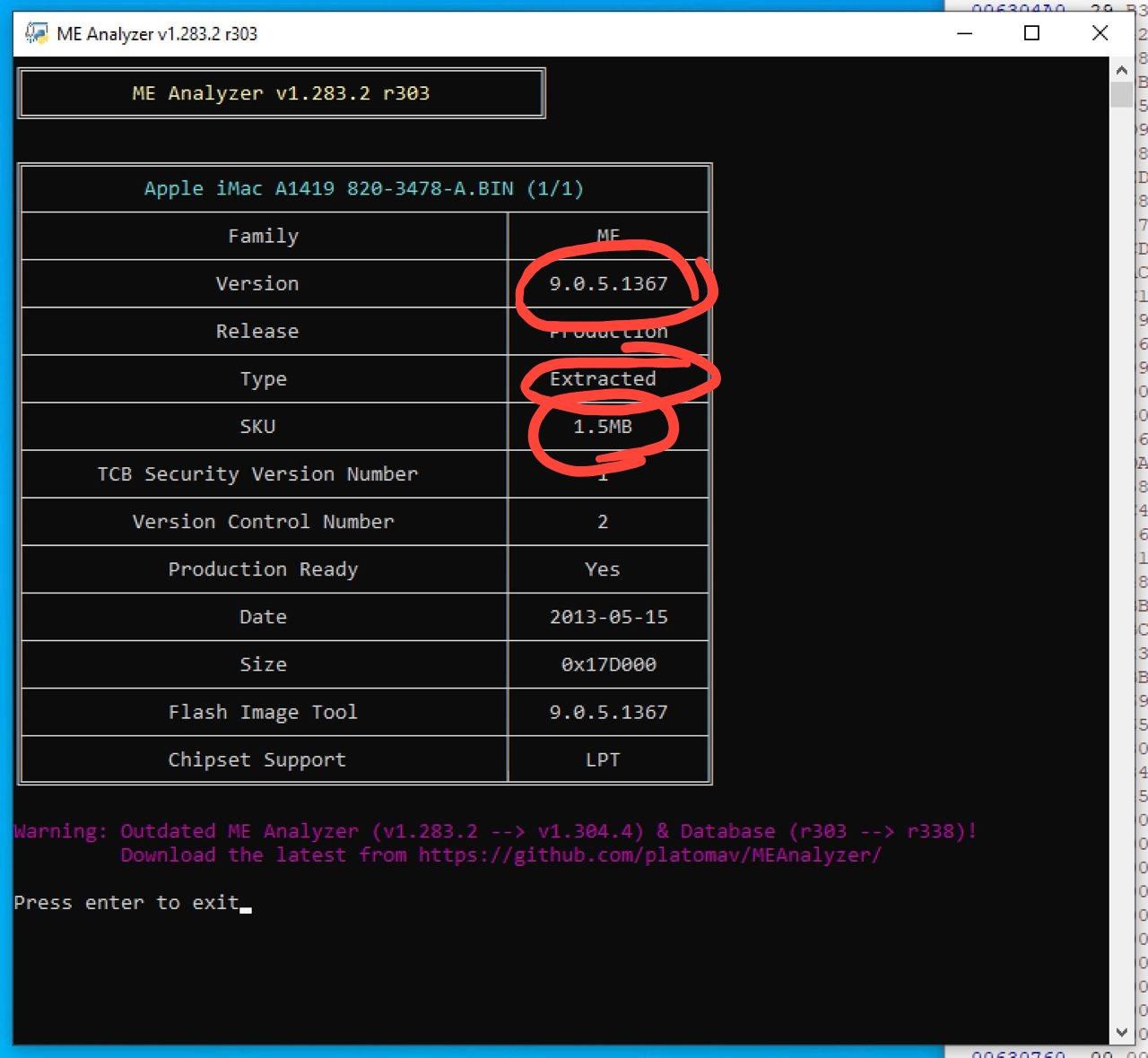The image size is (1148, 1058).
Task: Click the Extracted value
Action: pyautogui.click(x=603, y=378)
